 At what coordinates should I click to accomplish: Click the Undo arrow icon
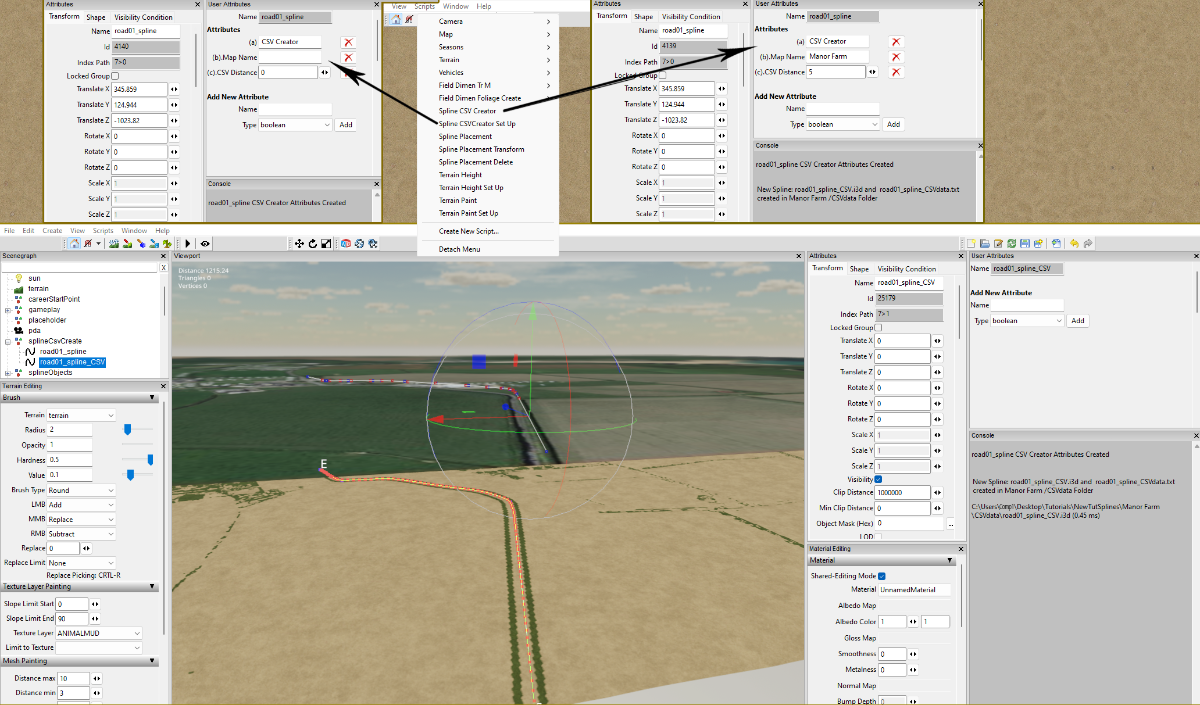[x=1074, y=243]
